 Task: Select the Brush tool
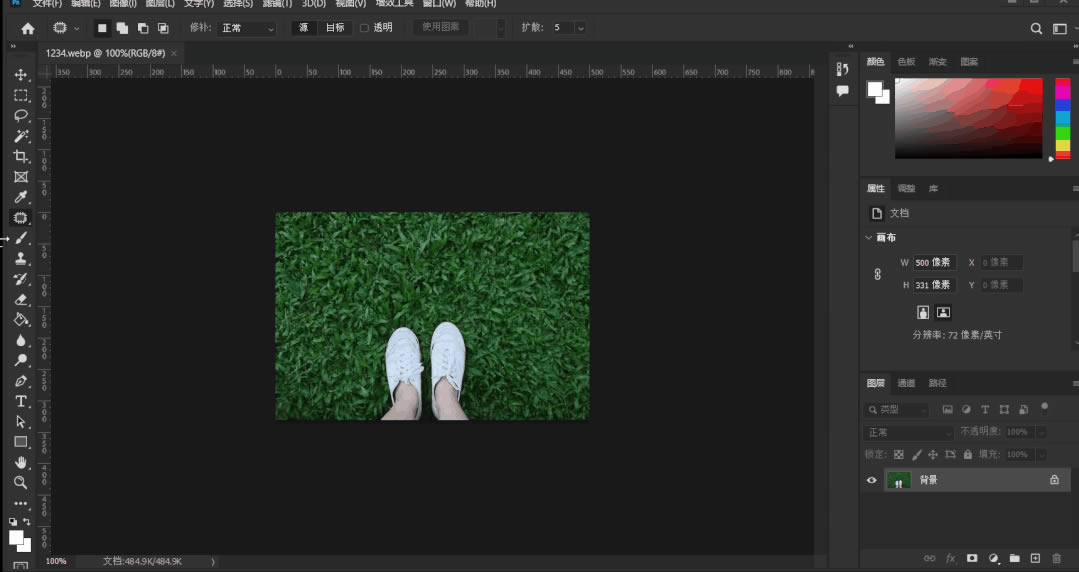click(x=21, y=238)
